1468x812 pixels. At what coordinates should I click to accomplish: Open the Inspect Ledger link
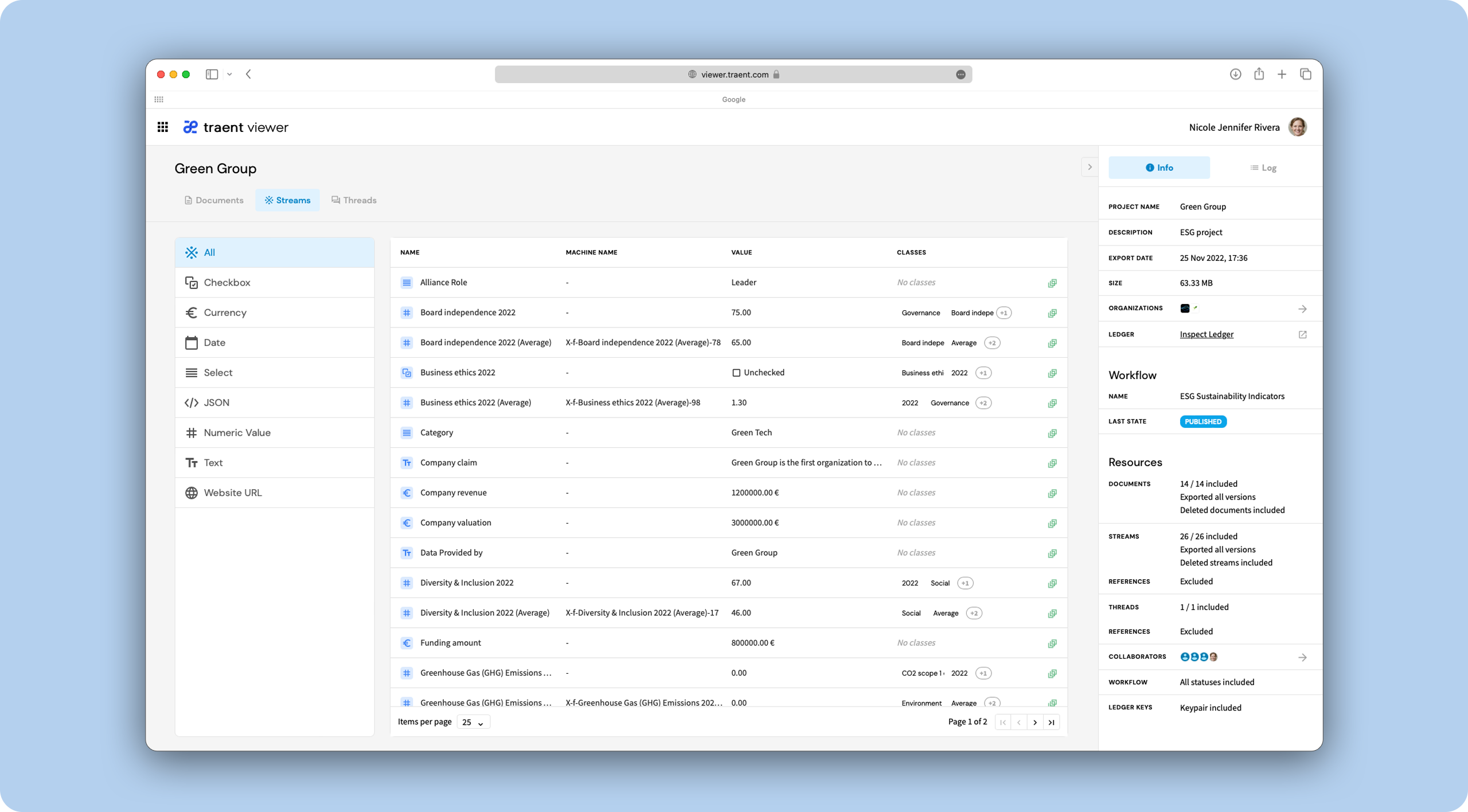[1207, 334]
